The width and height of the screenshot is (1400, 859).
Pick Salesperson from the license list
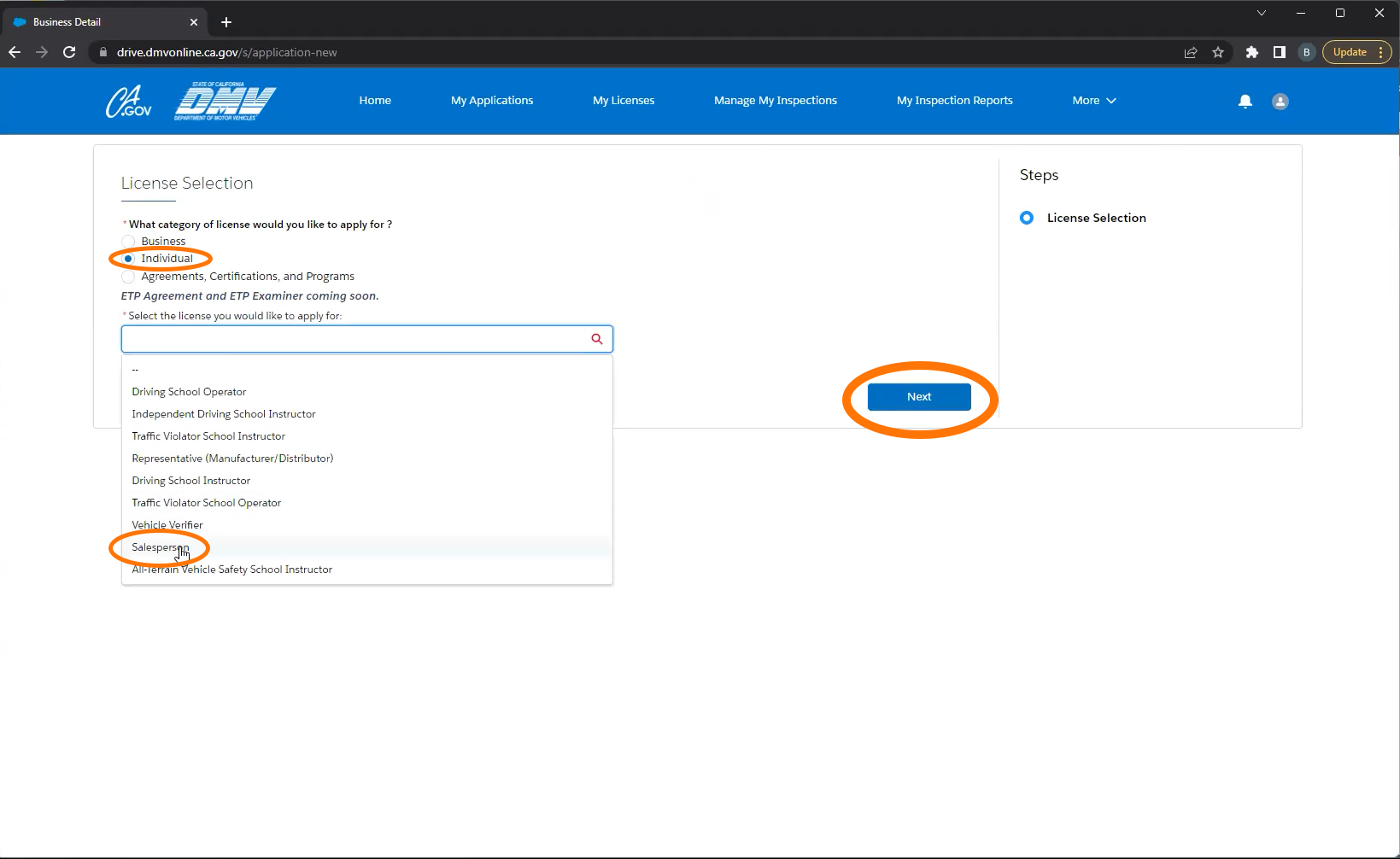[x=160, y=547]
